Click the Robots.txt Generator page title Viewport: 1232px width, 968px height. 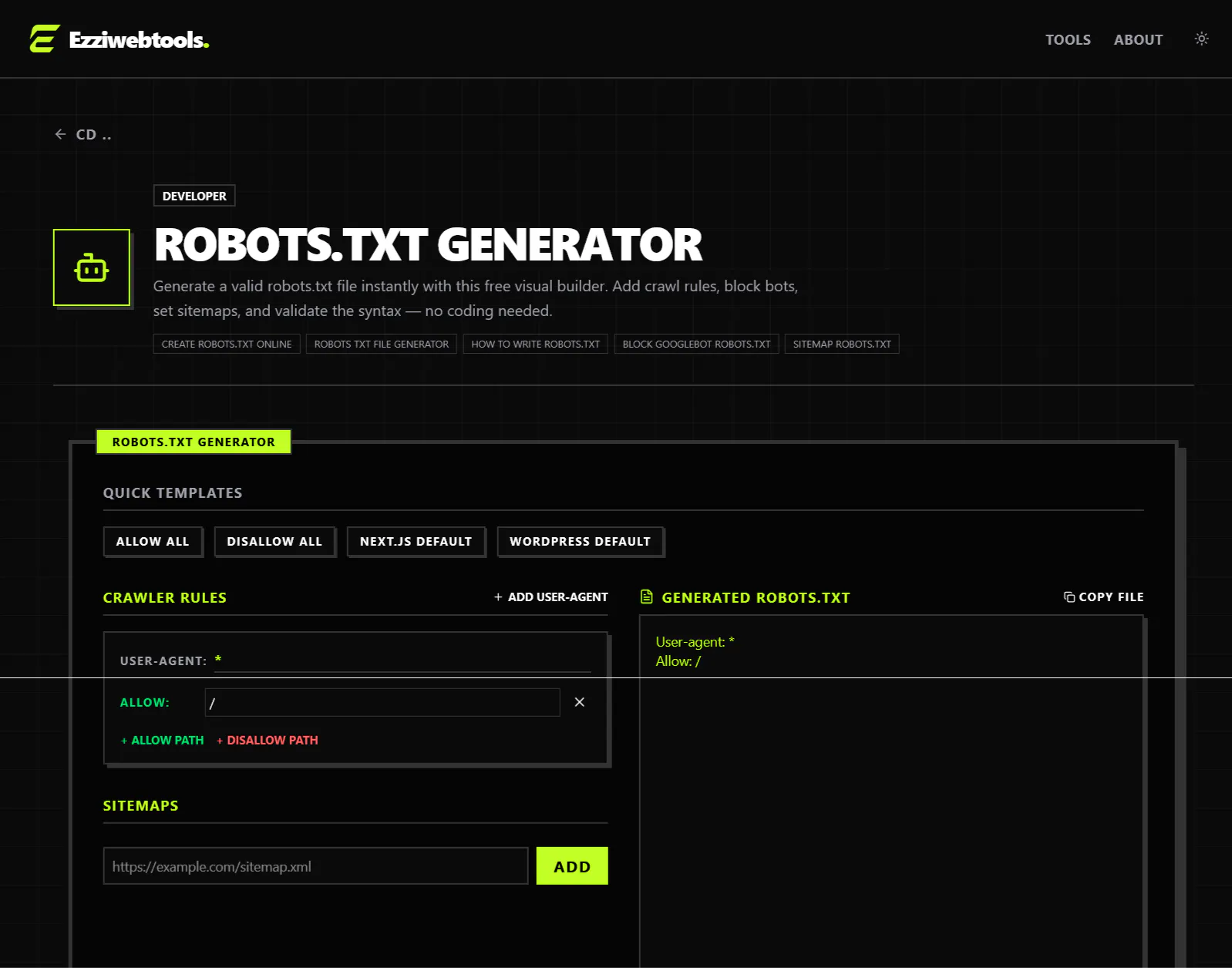428,244
